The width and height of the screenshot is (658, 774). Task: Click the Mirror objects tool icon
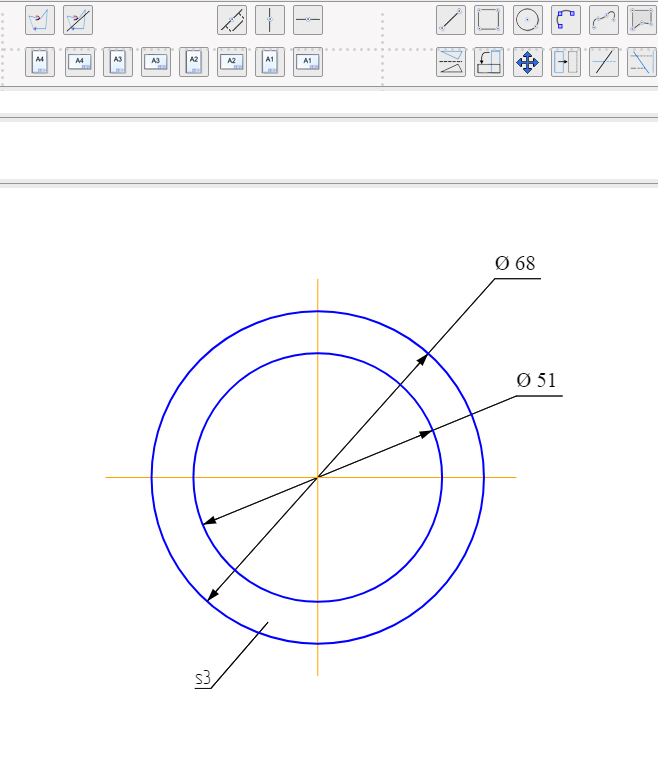tap(451, 62)
